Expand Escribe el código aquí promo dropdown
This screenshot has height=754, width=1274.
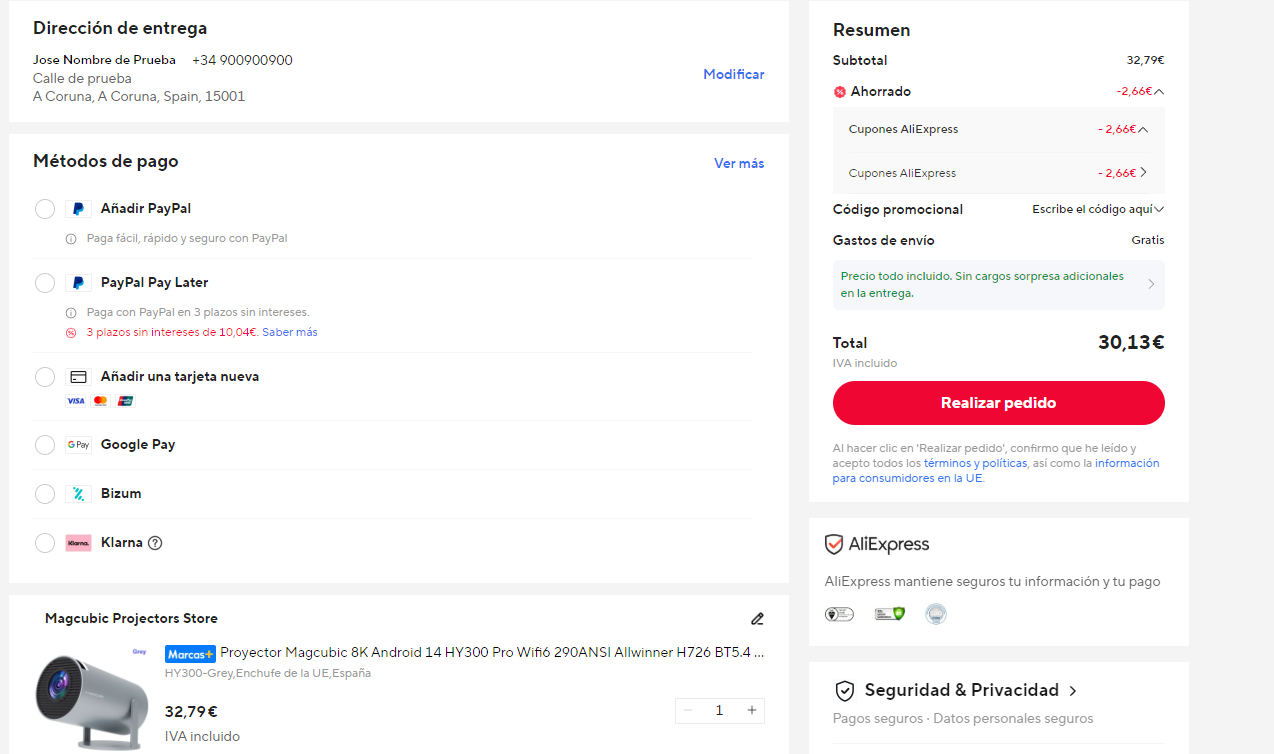point(1159,210)
